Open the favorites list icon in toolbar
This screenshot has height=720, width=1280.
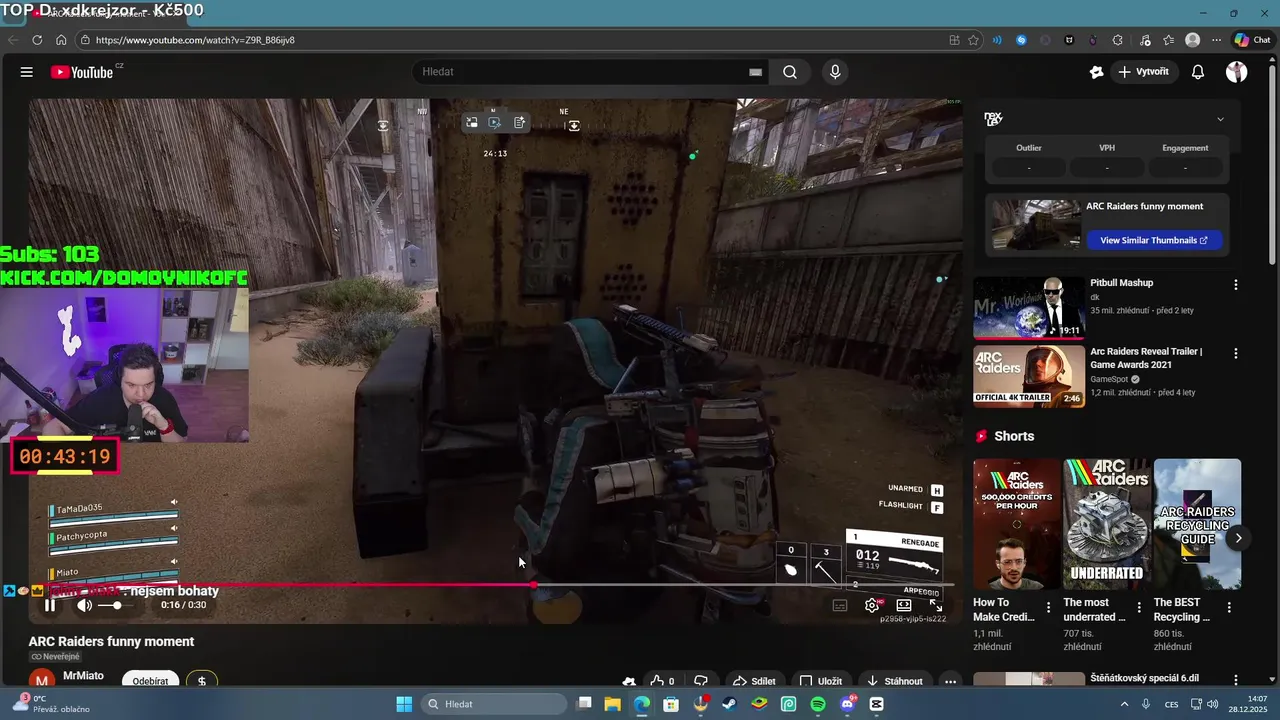pyautogui.click(x=1168, y=40)
